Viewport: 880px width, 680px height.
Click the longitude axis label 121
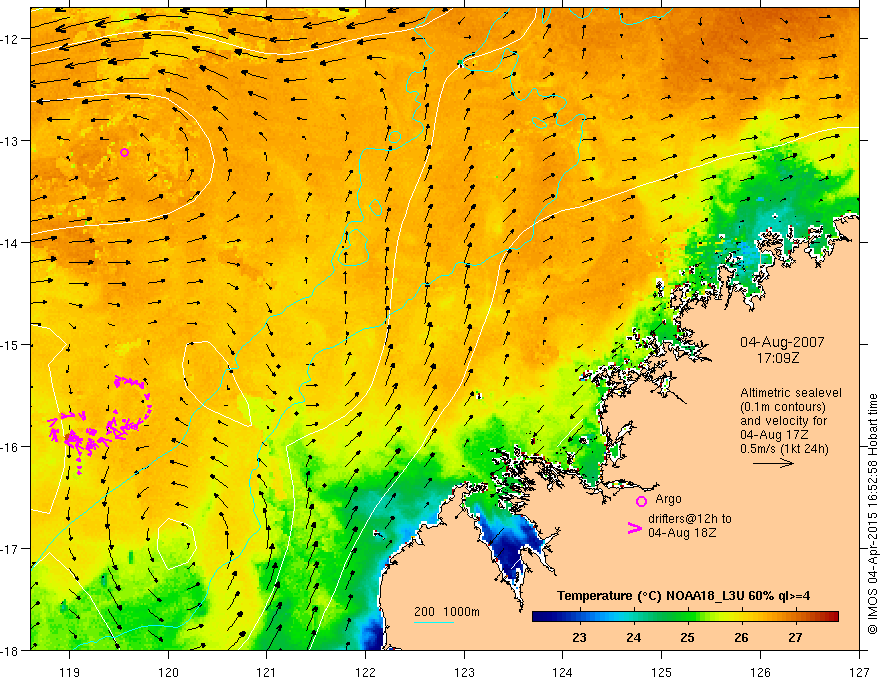click(267, 672)
